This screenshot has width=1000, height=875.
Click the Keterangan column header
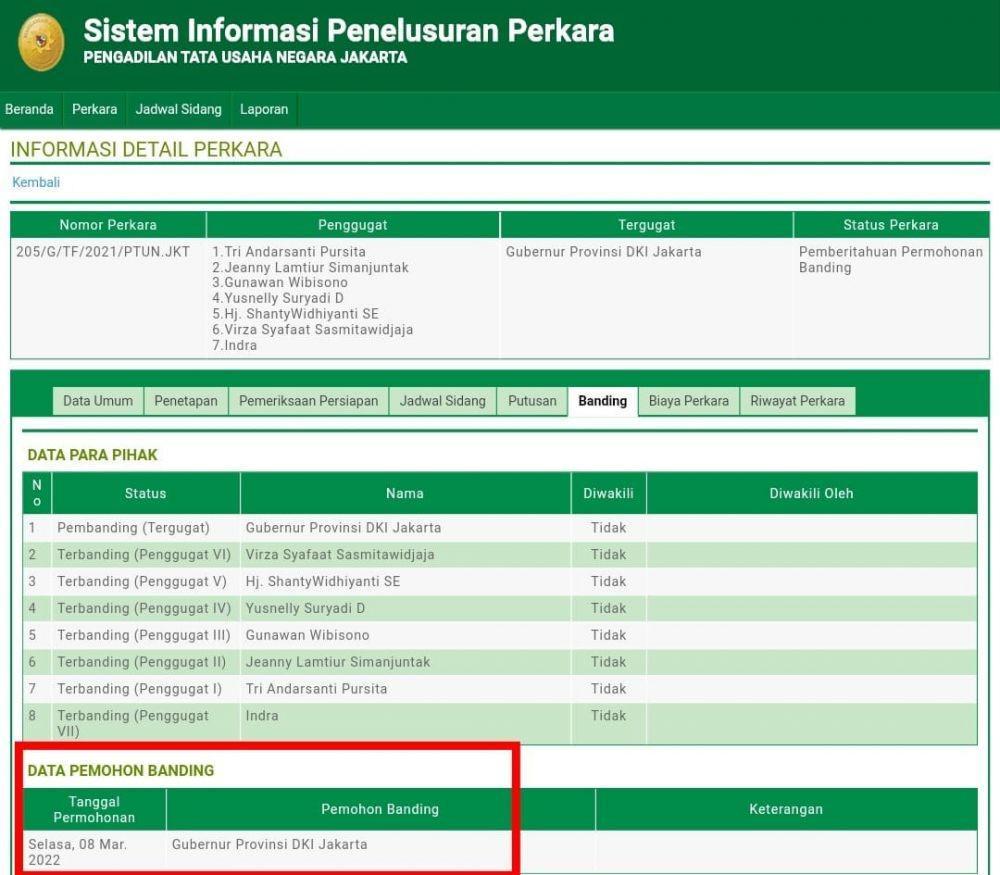click(x=786, y=809)
